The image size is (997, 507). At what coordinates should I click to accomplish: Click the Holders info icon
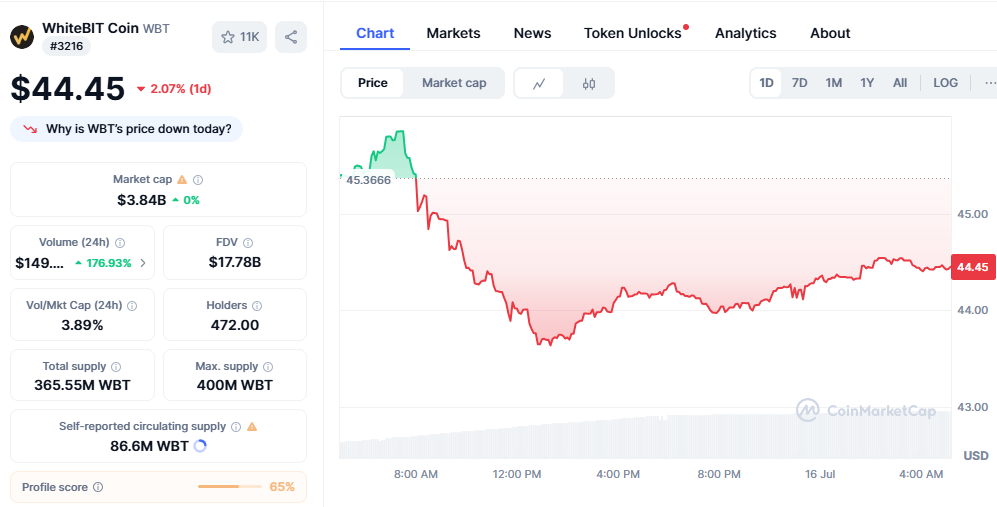click(256, 306)
